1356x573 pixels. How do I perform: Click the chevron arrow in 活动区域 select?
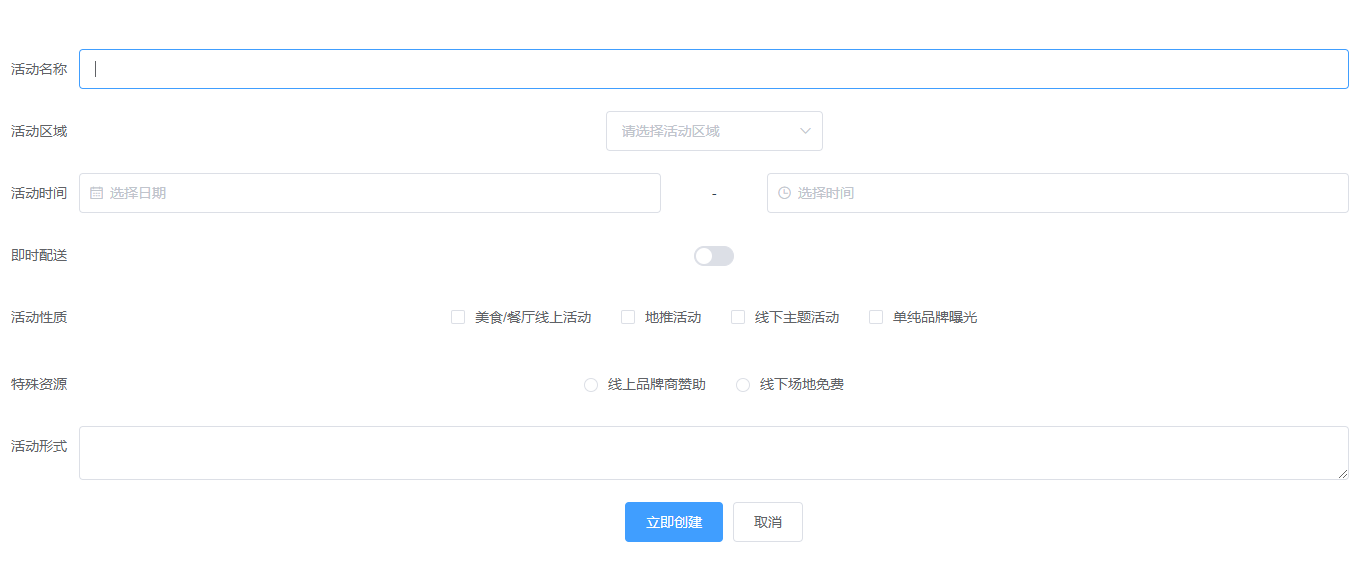point(805,131)
